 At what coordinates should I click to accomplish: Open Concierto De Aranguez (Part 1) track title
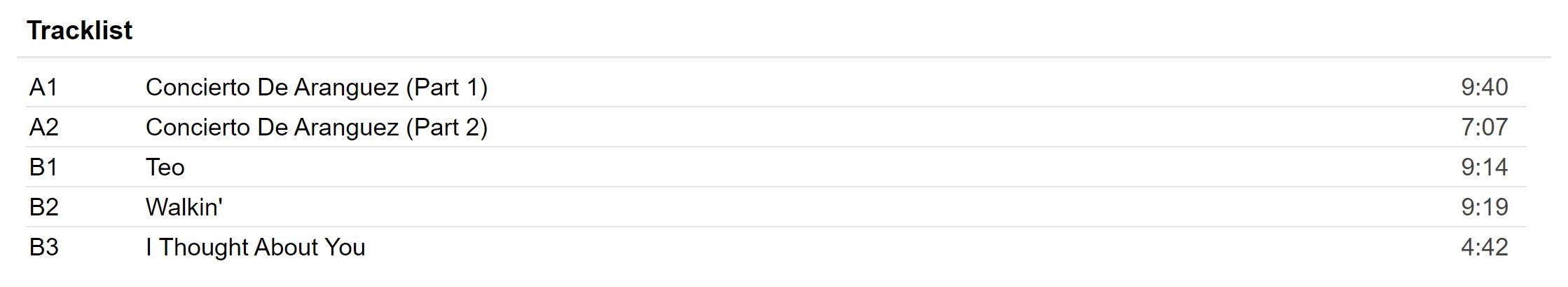pyautogui.click(x=316, y=87)
